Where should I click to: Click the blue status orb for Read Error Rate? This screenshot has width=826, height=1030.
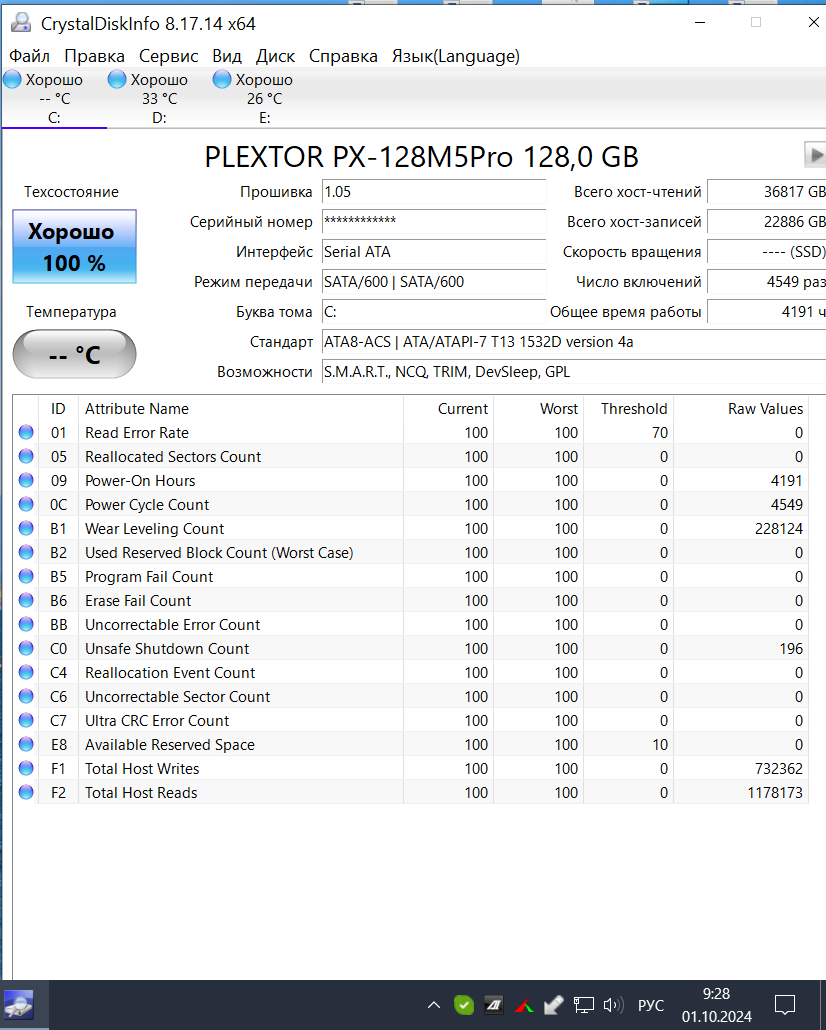26,433
